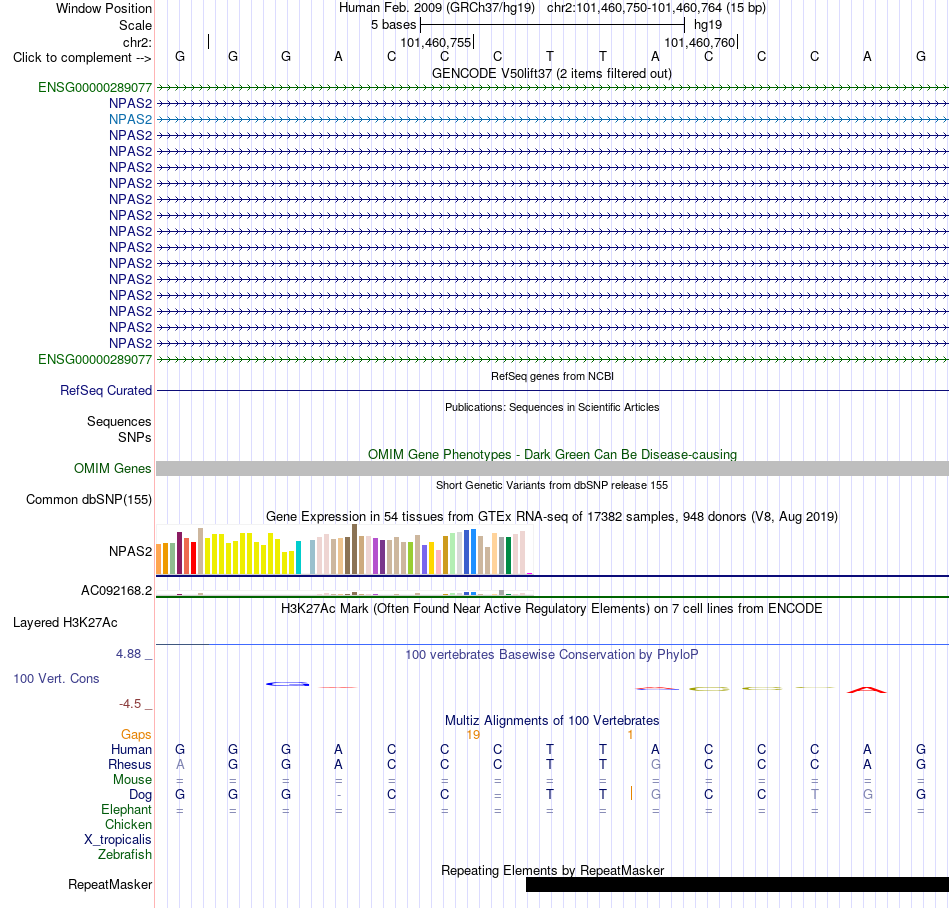This screenshot has height=908, width=950.
Task: Click the chr2: base position label
Action: click(x=137, y=42)
